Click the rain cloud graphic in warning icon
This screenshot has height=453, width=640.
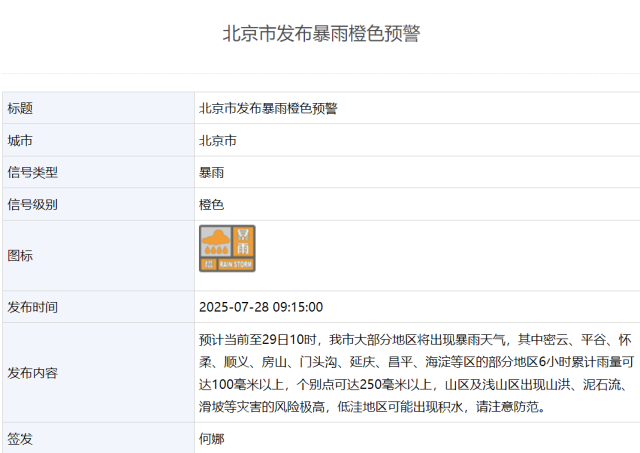coord(215,242)
